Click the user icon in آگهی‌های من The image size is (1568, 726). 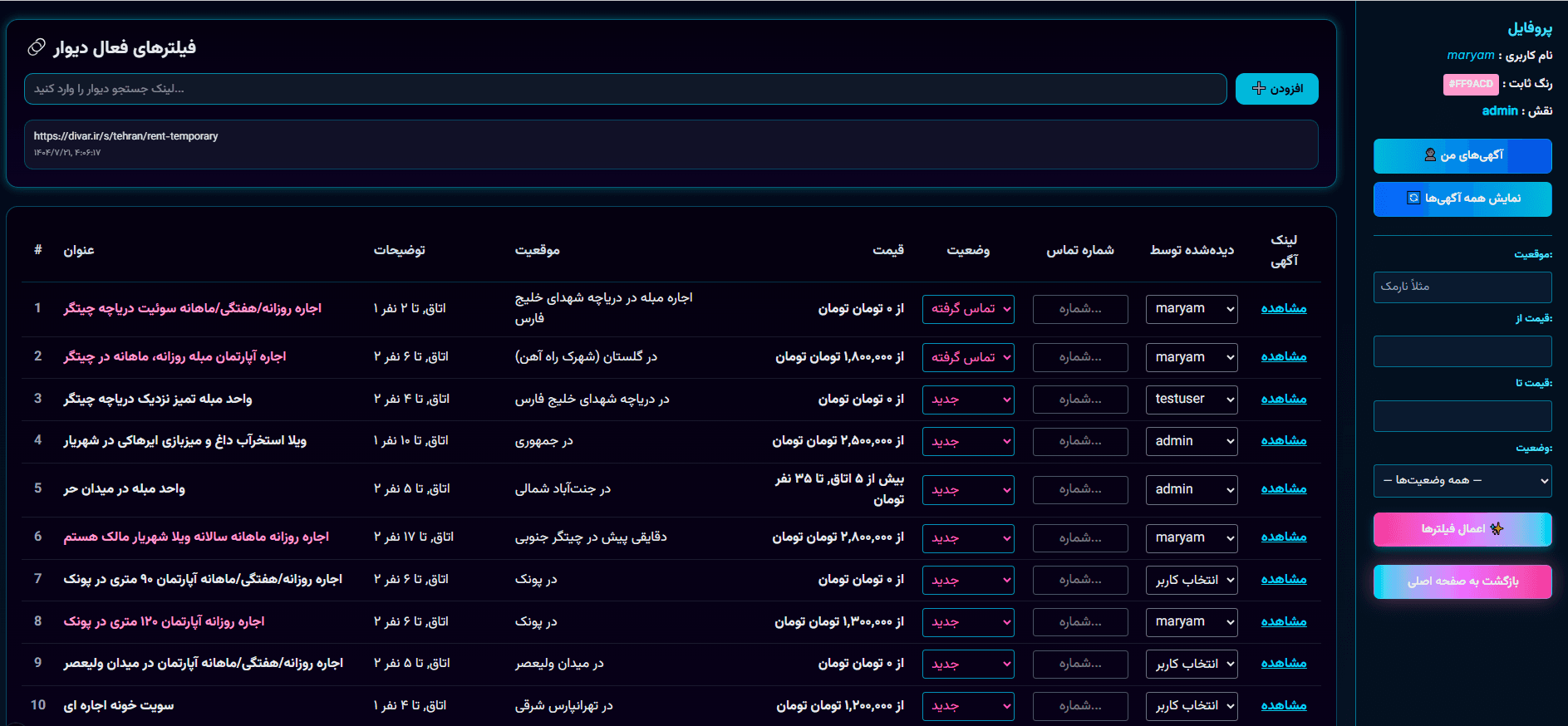point(1429,155)
